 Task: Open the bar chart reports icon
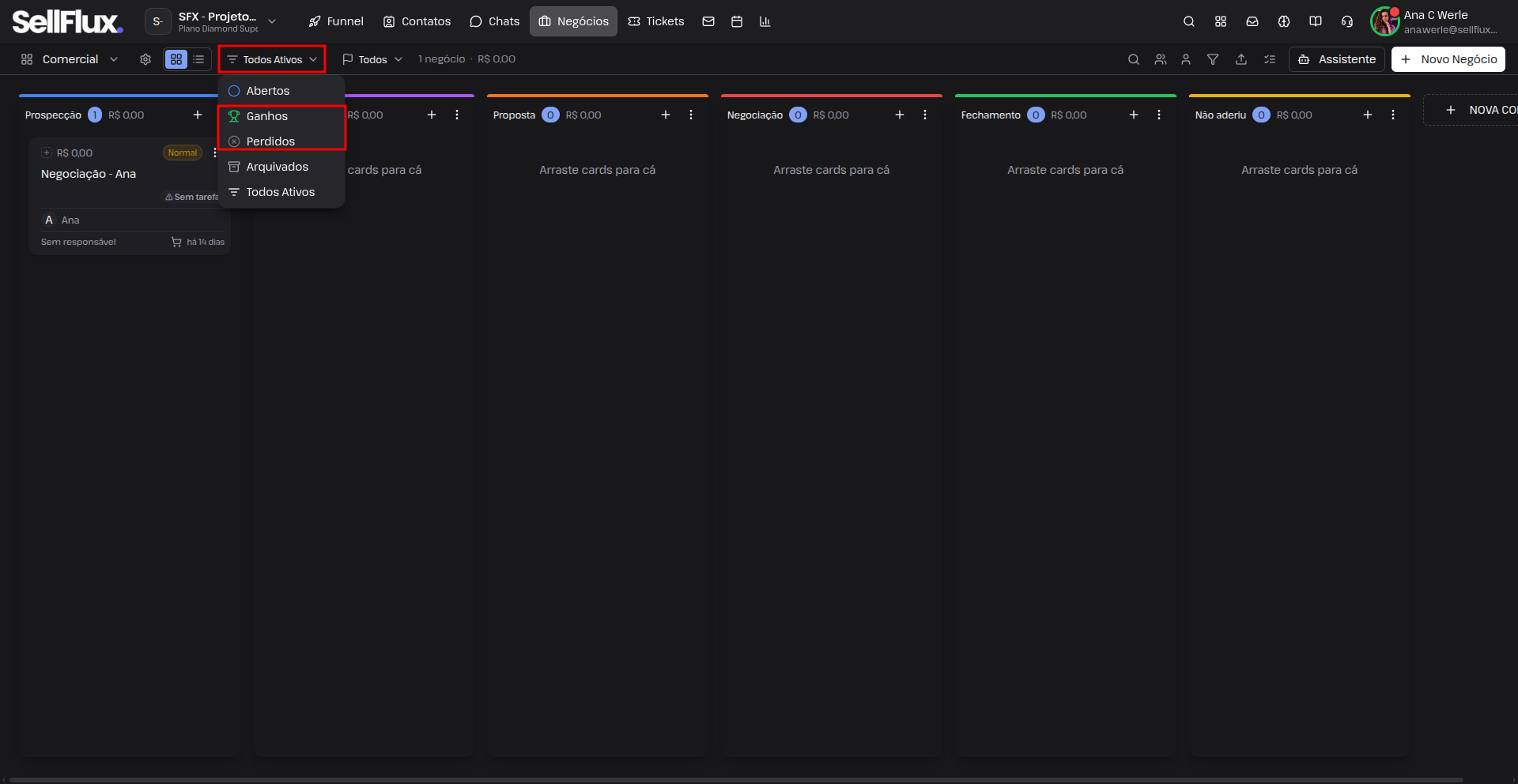[x=765, y=21]
